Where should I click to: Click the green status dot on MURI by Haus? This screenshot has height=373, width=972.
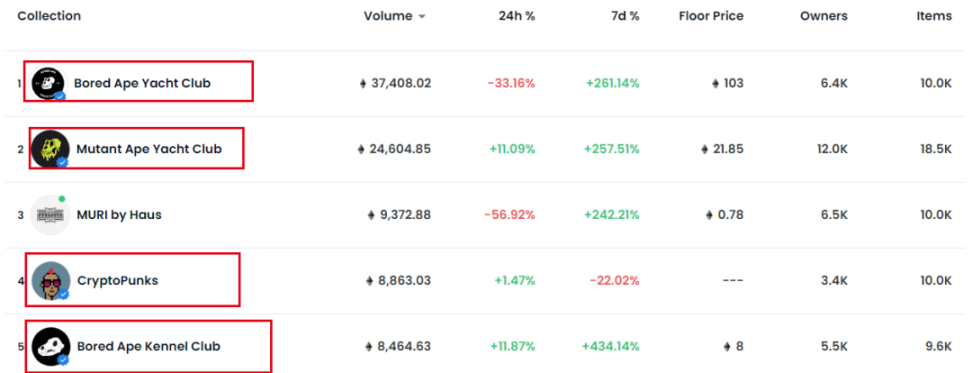(x=62, y=199)
